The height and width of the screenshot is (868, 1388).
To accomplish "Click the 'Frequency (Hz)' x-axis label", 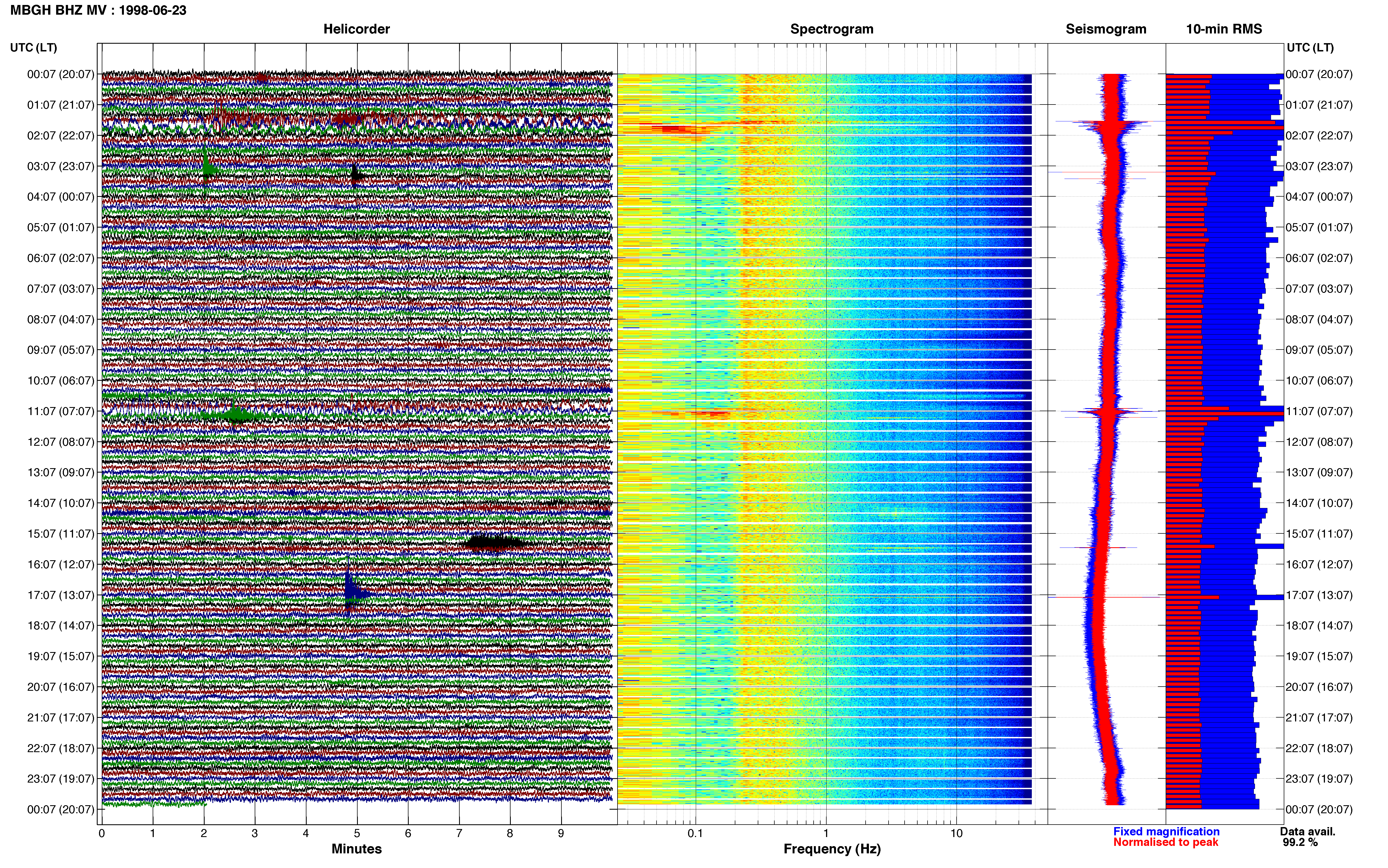I will 832,849.
